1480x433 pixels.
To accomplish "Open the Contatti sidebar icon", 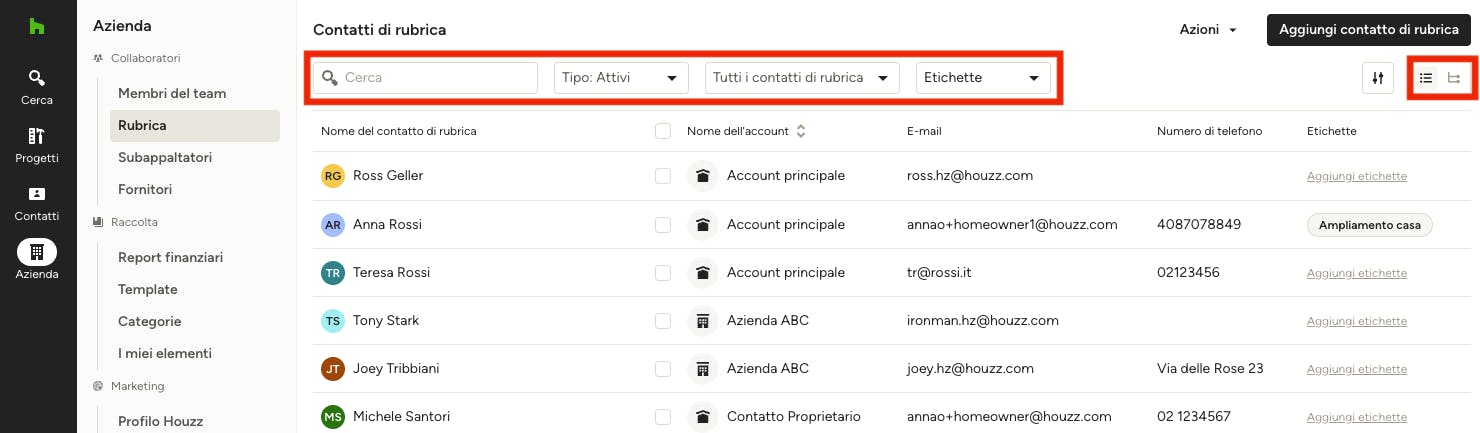I will 37,194.
